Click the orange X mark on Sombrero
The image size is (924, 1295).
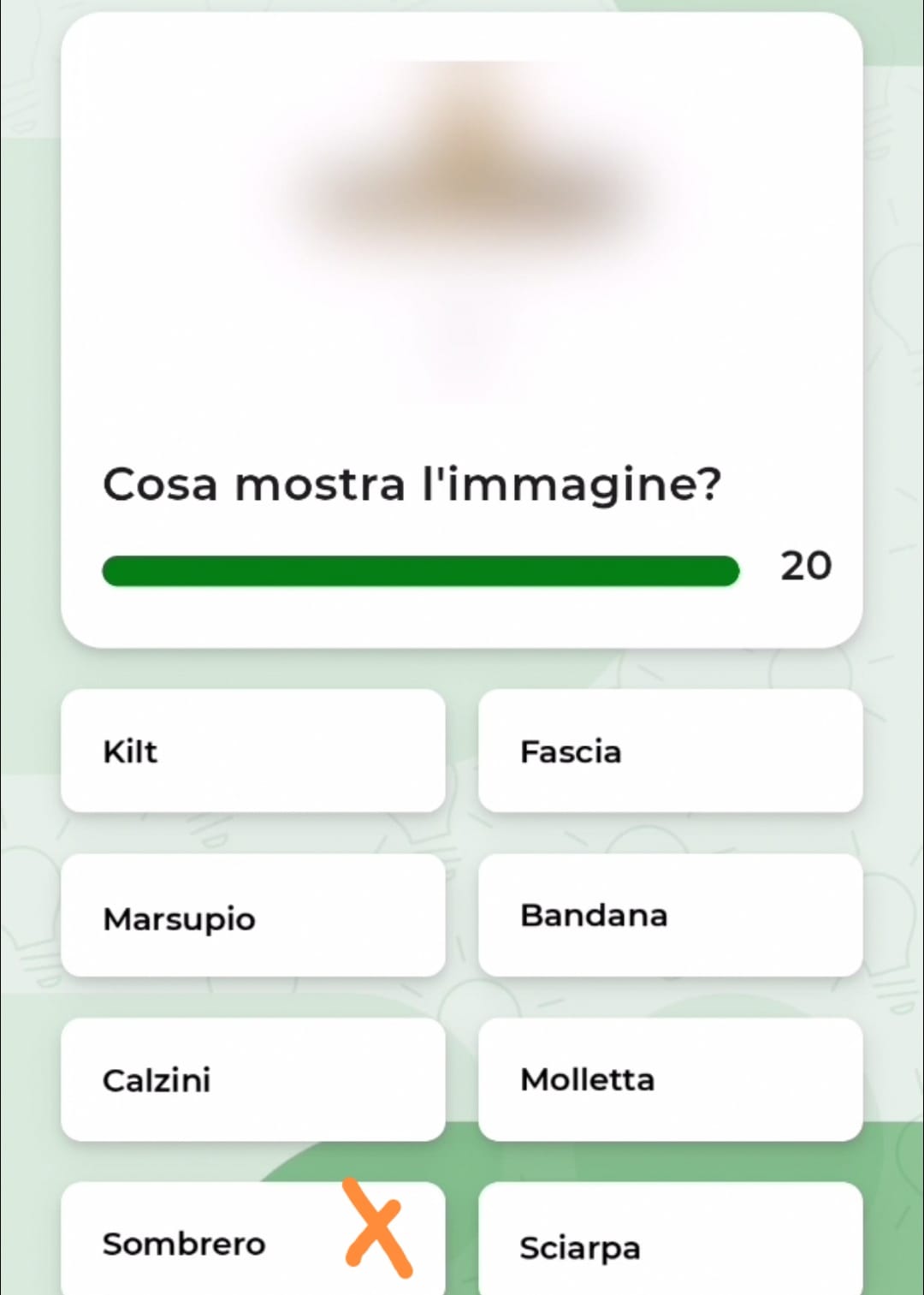377,1228
